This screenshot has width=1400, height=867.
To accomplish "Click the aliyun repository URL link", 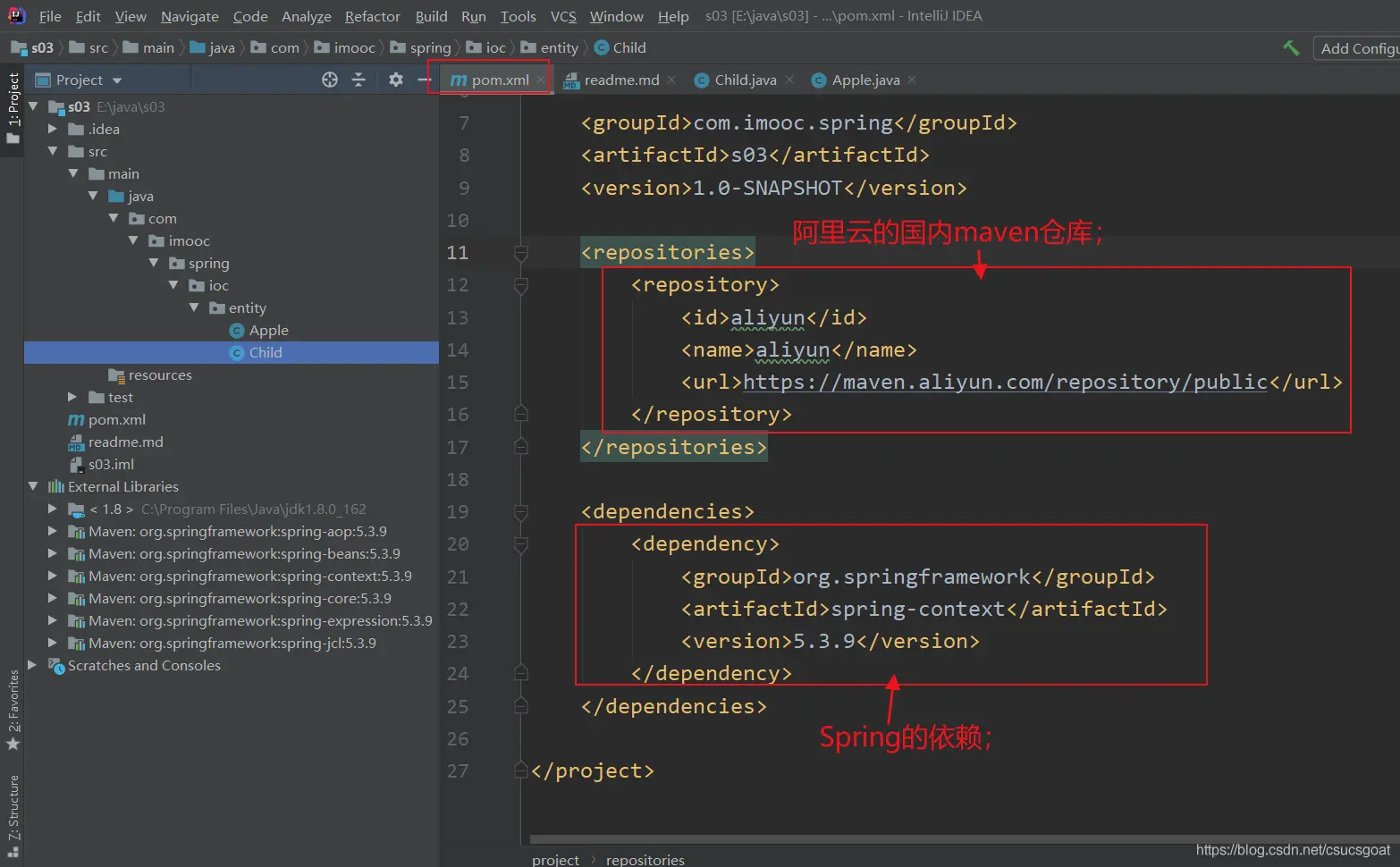I will coord(1005,383).
